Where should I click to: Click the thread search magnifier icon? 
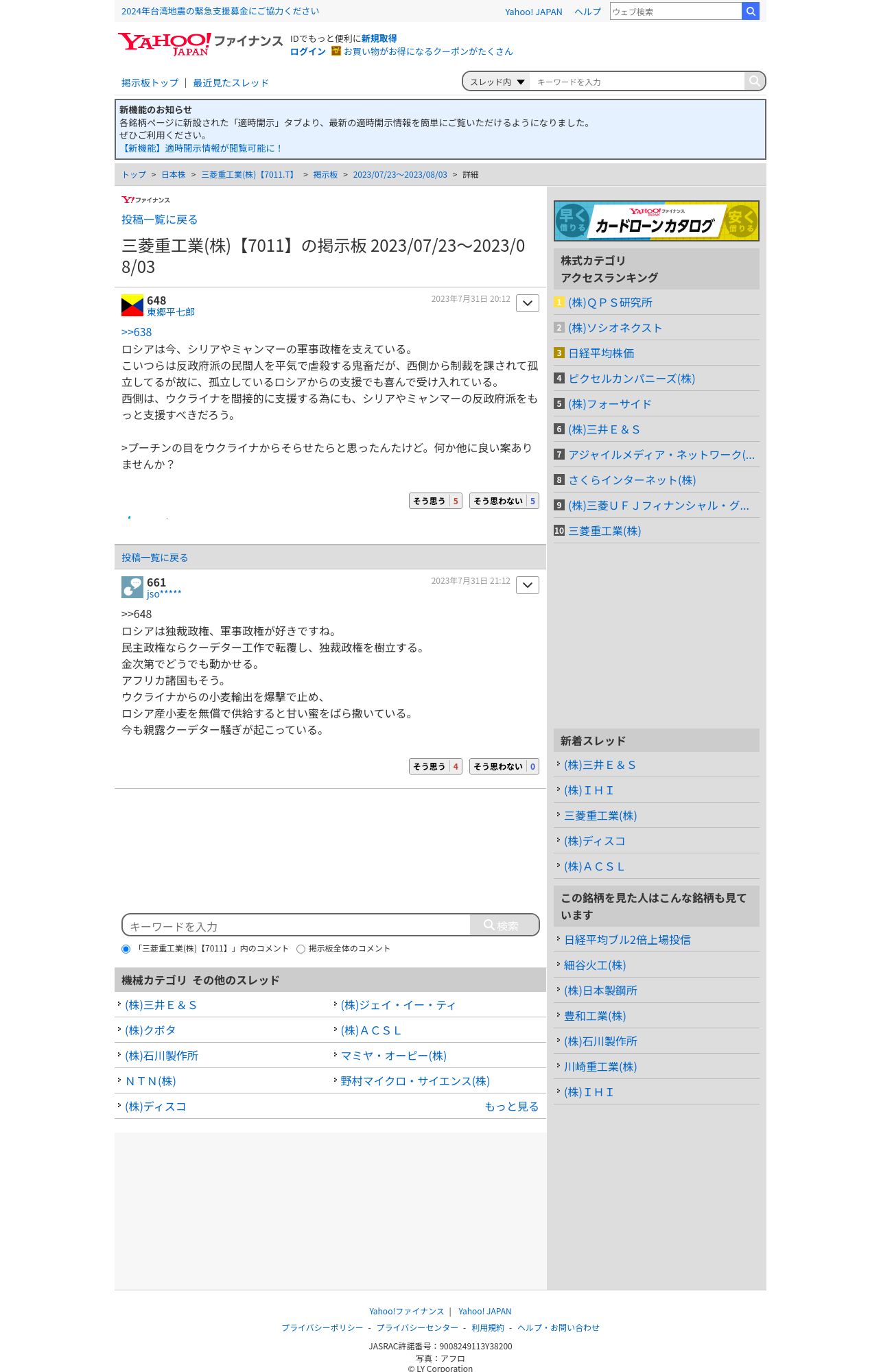754,81
